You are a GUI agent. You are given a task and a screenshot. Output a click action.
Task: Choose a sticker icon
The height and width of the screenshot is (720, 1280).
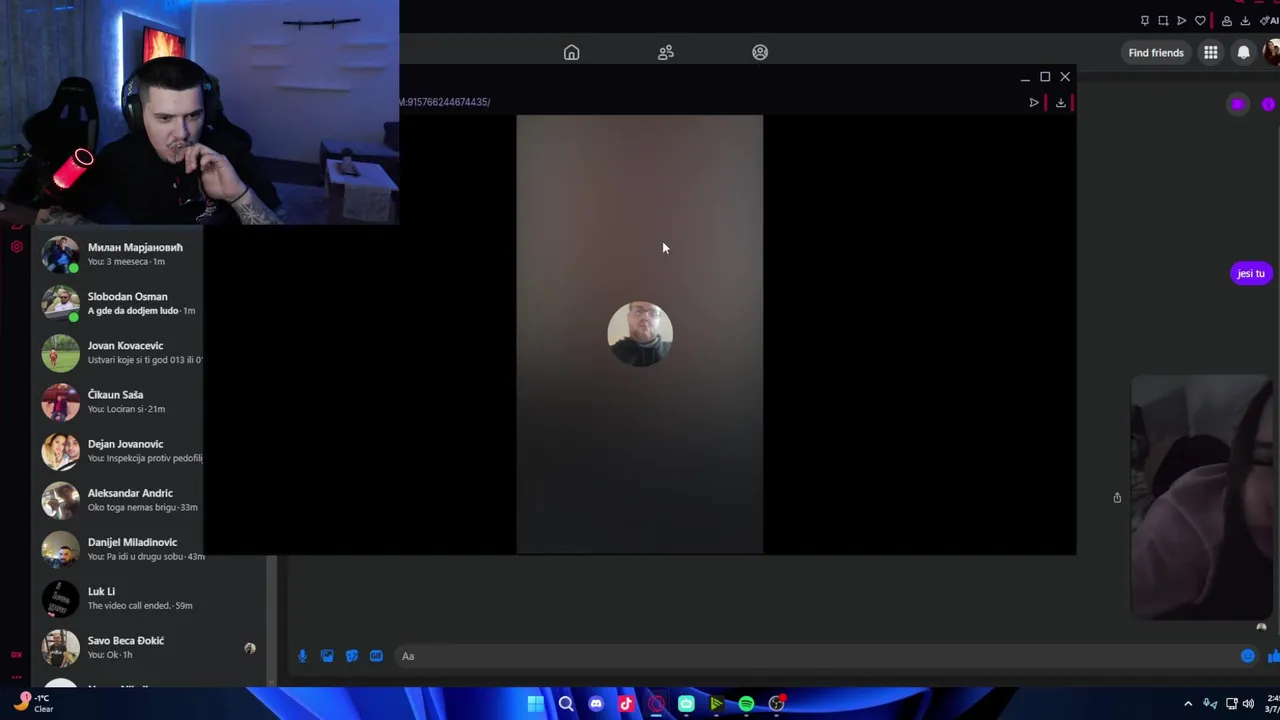tap(352, 656)
